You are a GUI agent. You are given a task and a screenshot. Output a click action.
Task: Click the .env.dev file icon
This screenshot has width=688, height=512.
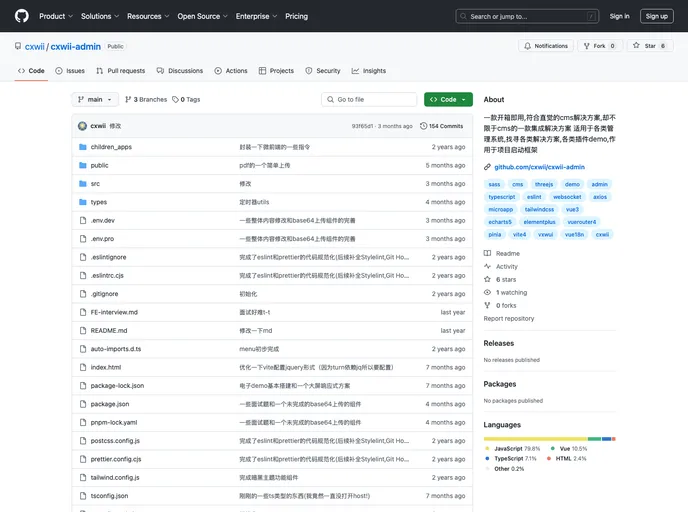pos(82,221)
